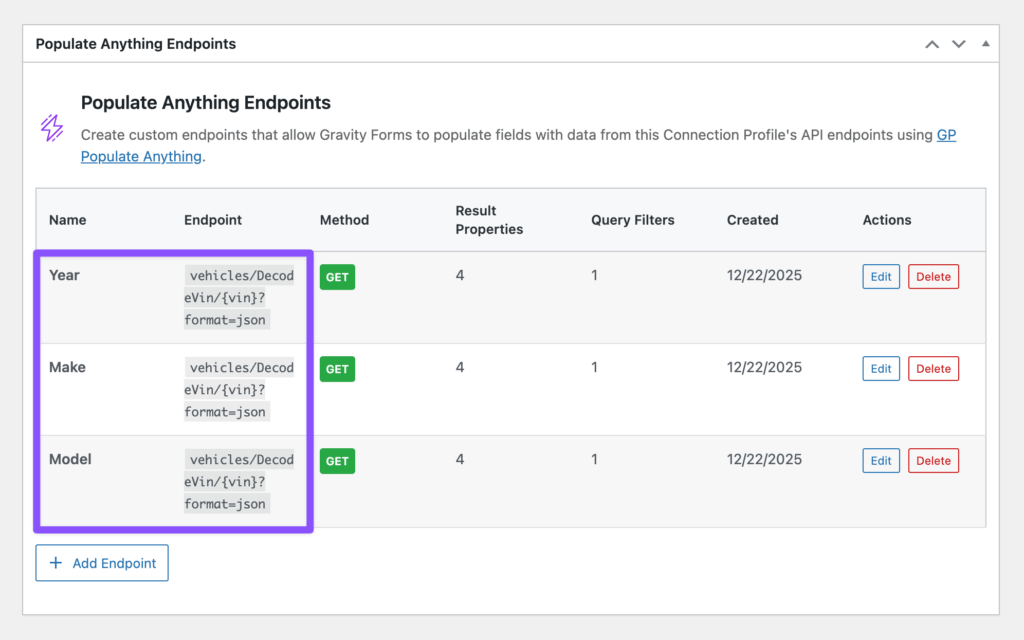Select the Year row name cell

pyautogui.click(x=64, y=275)
